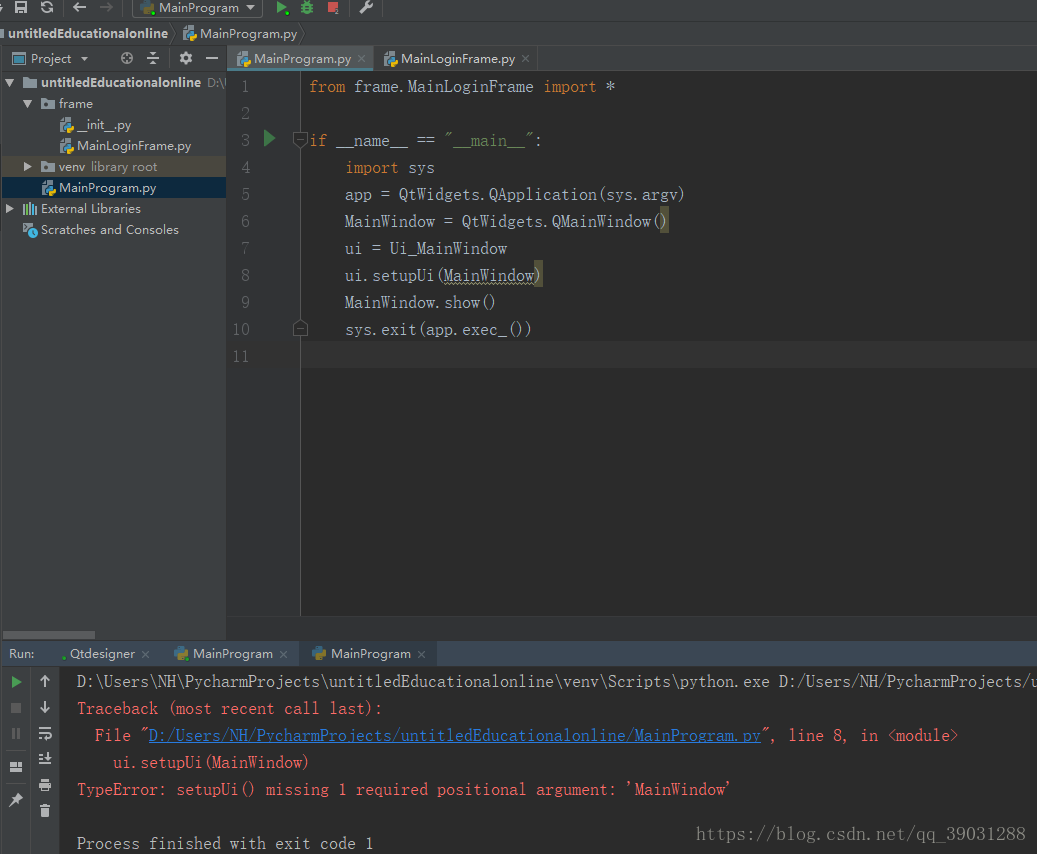This screenshot has height=854, width=1037.
Task: Start debugging with the bug icon
Action: [307, 8]
